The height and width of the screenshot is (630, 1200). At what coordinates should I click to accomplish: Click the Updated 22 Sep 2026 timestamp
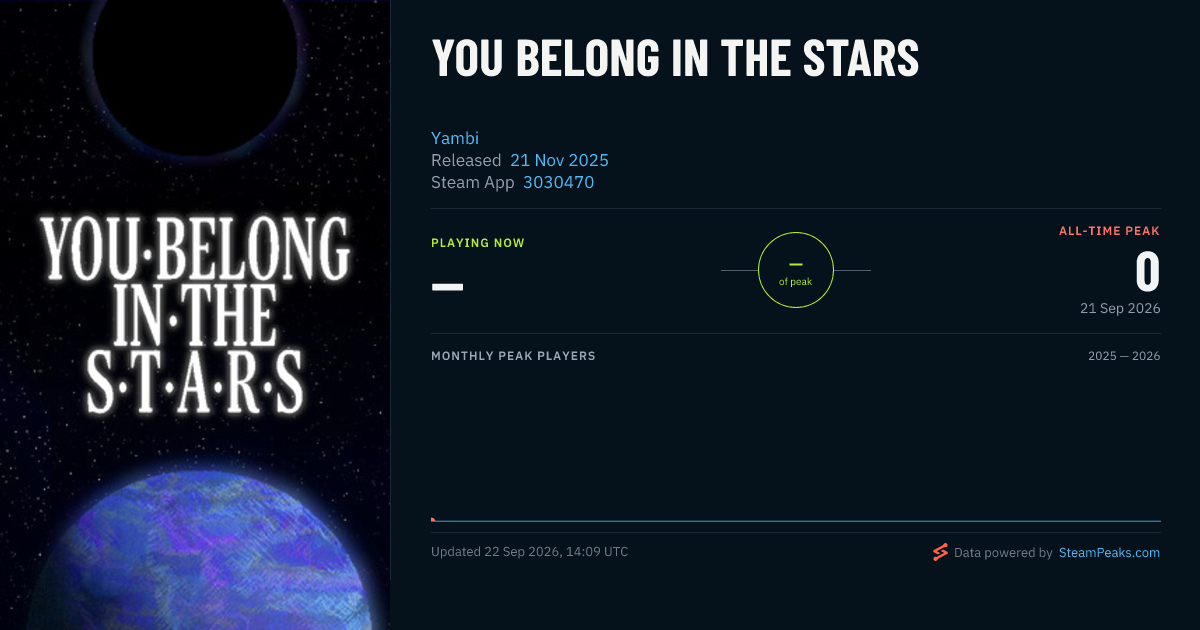click(x=530, y=551)
